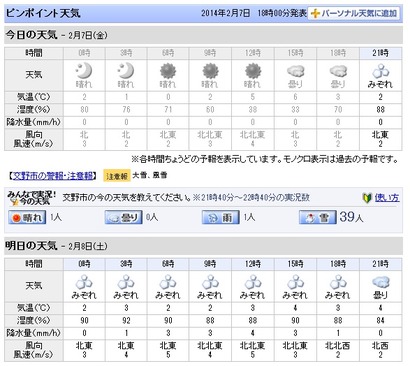Click the beginner mark icon beside 使い方
The image size is (410, 366).
(x=367, y=198)
